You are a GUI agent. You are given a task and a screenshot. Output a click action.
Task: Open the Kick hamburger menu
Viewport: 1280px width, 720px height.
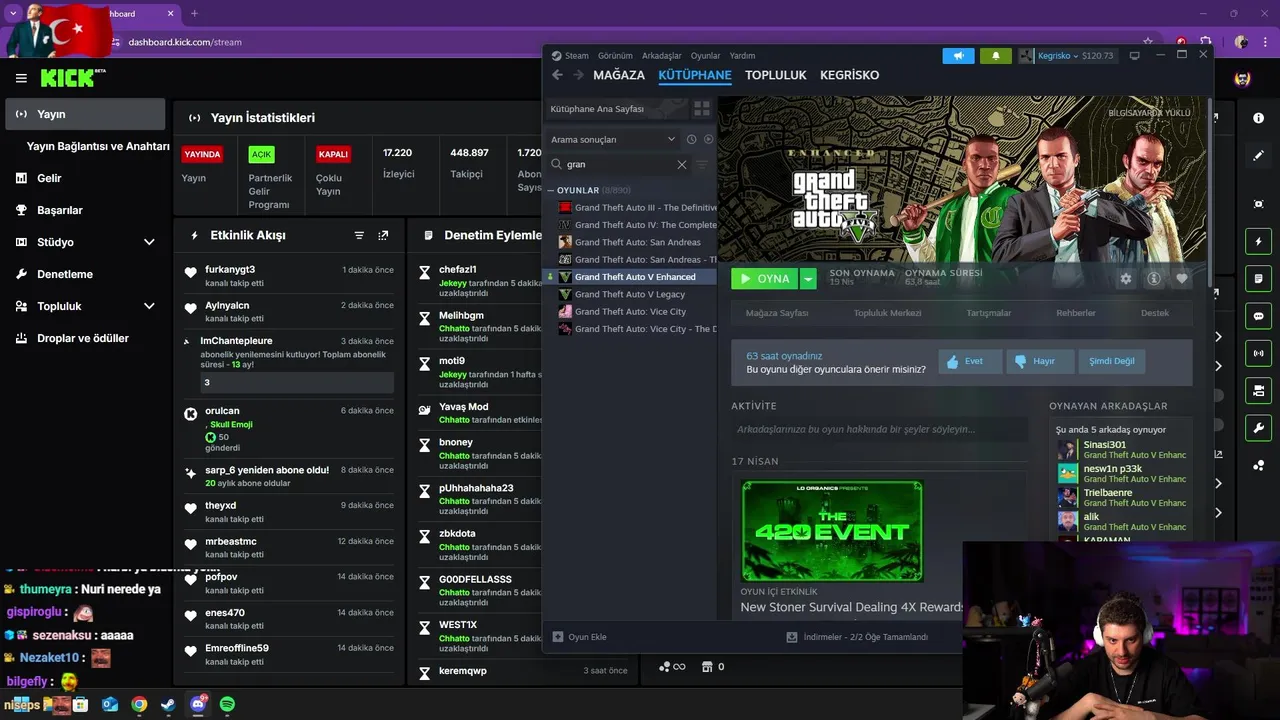(21, 78)
